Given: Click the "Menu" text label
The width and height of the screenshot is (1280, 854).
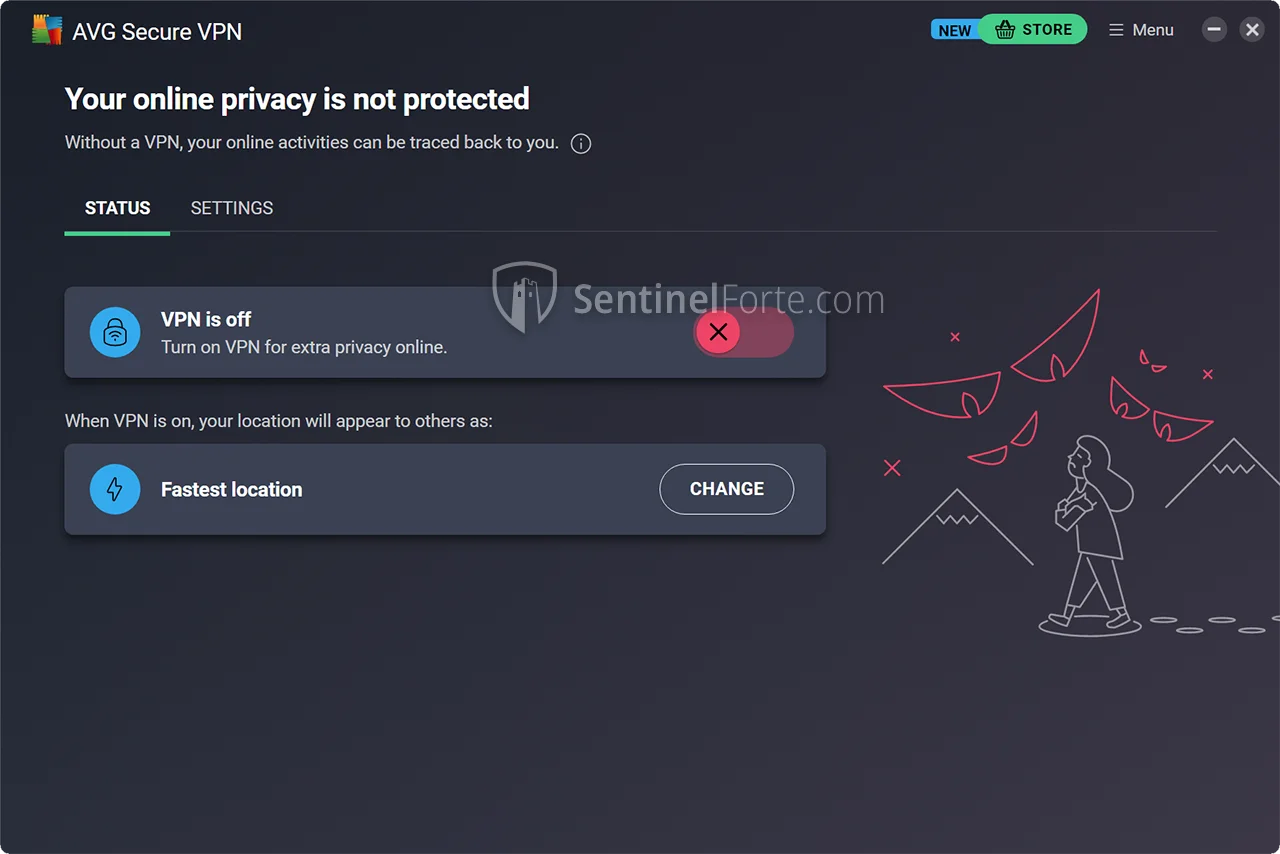Looking at the screenshot, I should pyautogui.click(x=1152, y=30).
